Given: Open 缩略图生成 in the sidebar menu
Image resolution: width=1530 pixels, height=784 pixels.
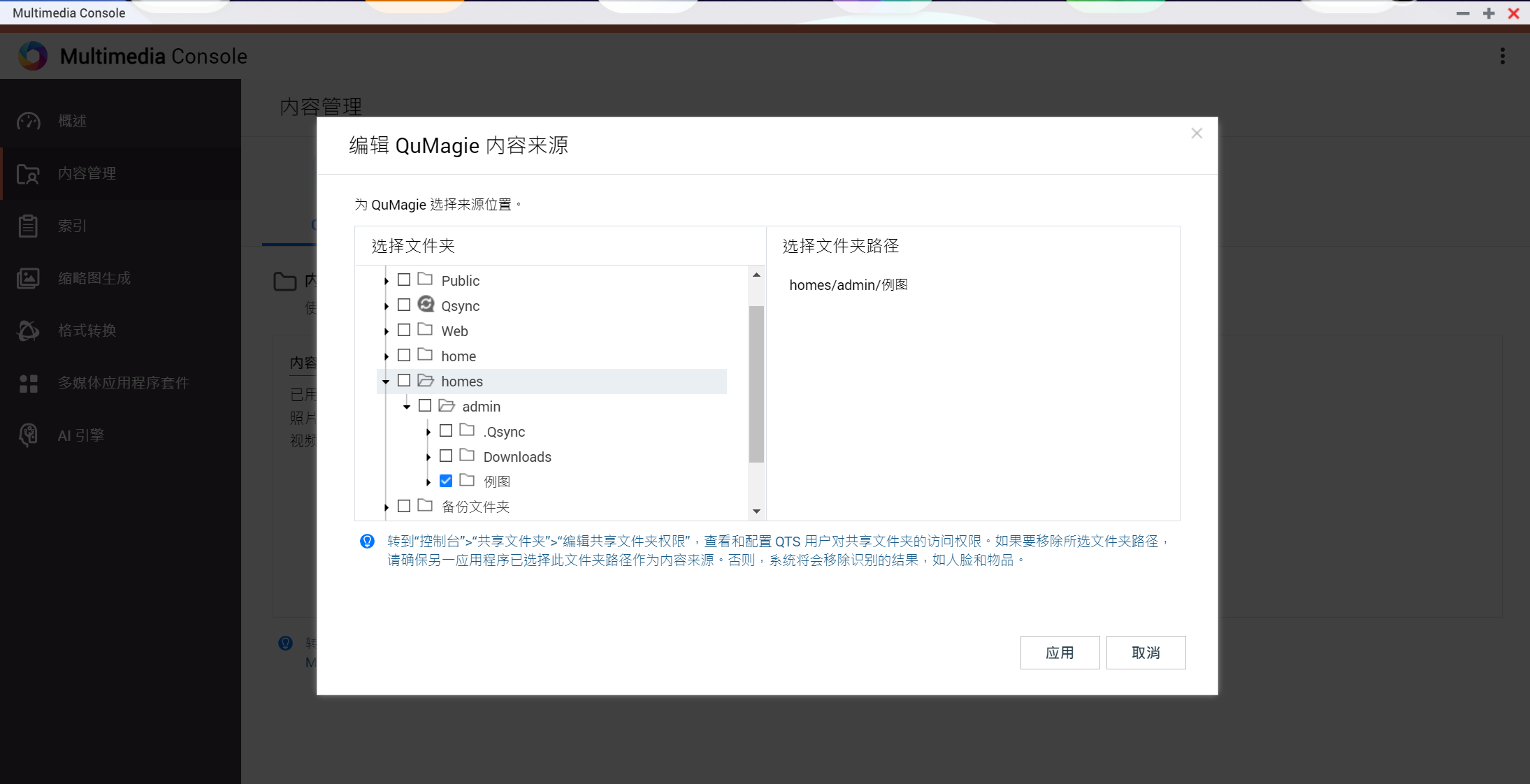Looking at the screenshot, I should (120, 278).
